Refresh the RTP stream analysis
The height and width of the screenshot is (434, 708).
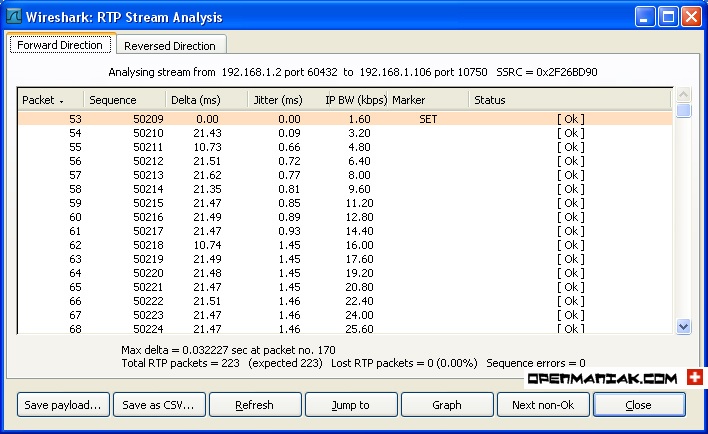pyautogui.click(x=255, y=405)
